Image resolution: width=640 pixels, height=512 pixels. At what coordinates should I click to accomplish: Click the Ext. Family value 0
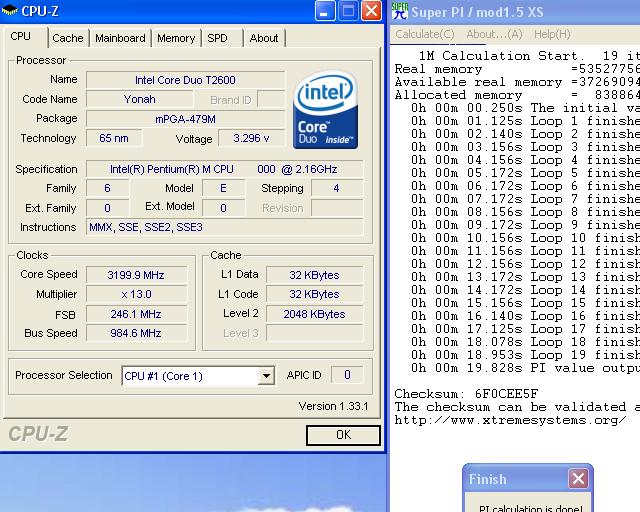coord(107,208)
